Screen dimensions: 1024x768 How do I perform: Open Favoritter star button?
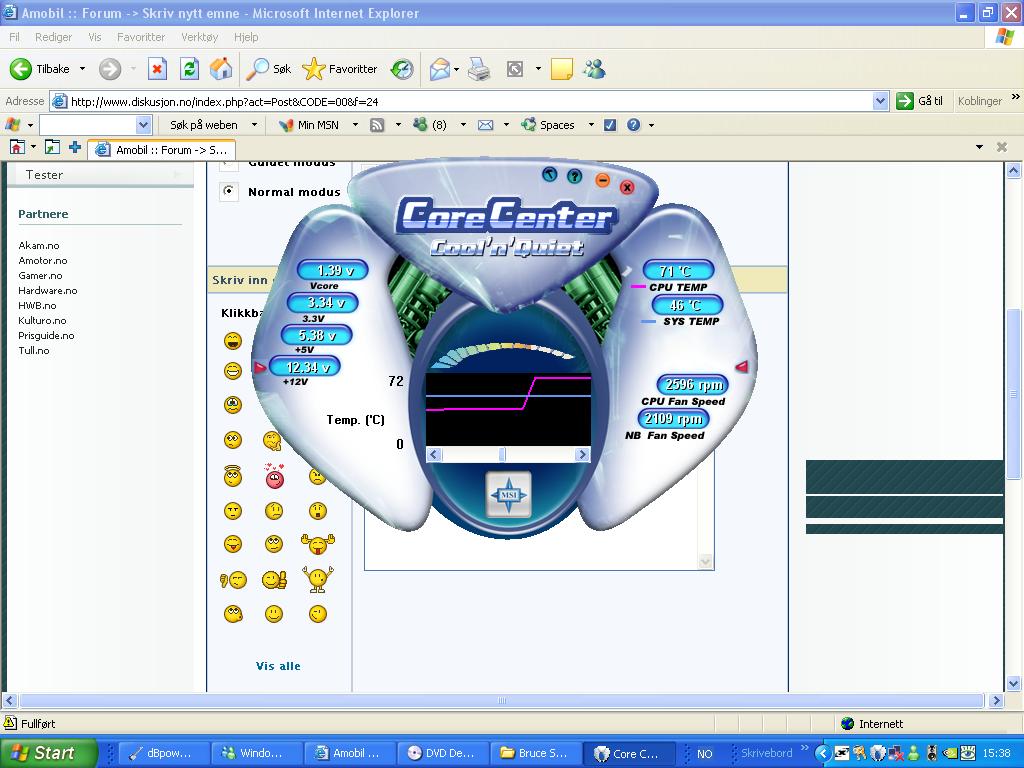(340, 69)
